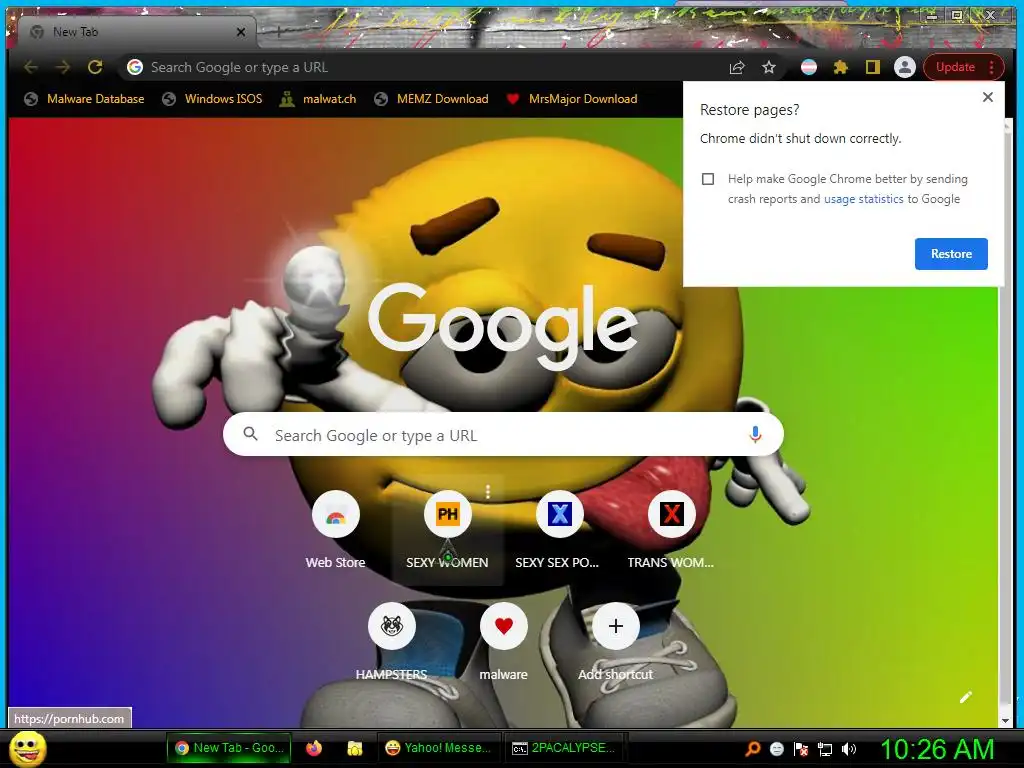
Task: Switch to Chrome New Tab taskbar item
Action: click(229, 748)
